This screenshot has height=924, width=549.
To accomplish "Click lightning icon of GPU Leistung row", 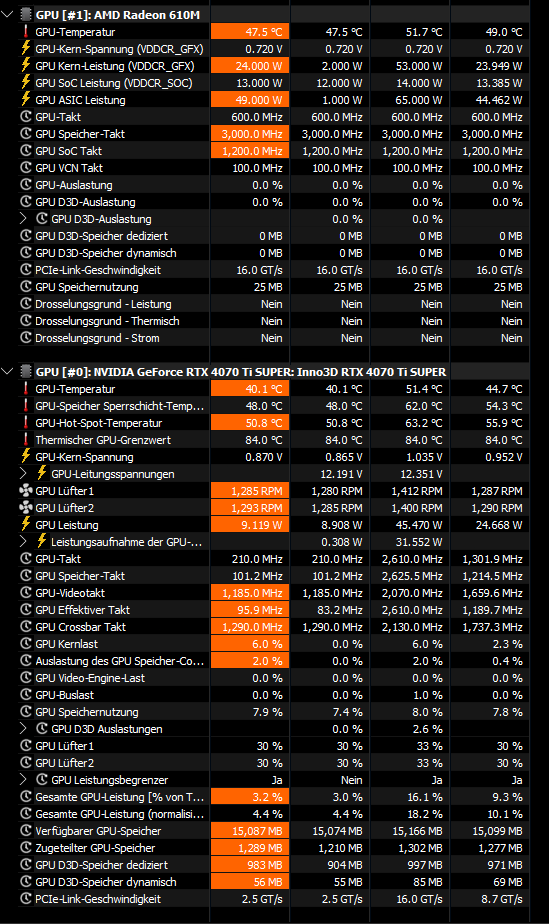I will 25,524.
